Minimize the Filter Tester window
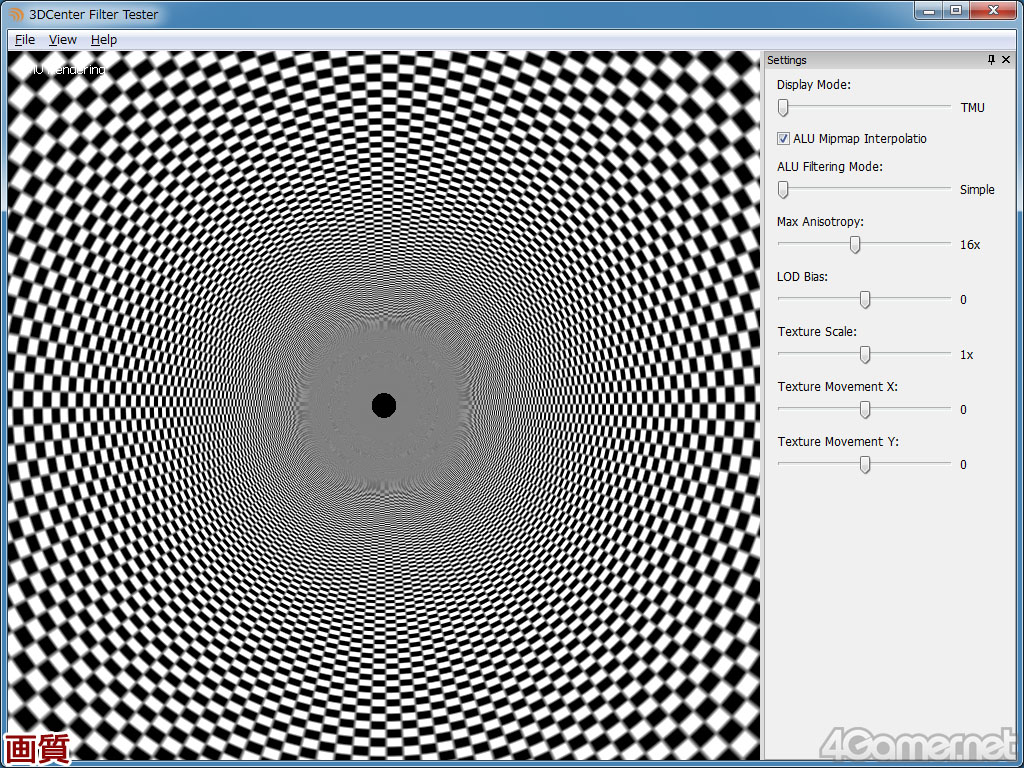The width and height of the screenshot is (1024, 768). pos(930,11)
